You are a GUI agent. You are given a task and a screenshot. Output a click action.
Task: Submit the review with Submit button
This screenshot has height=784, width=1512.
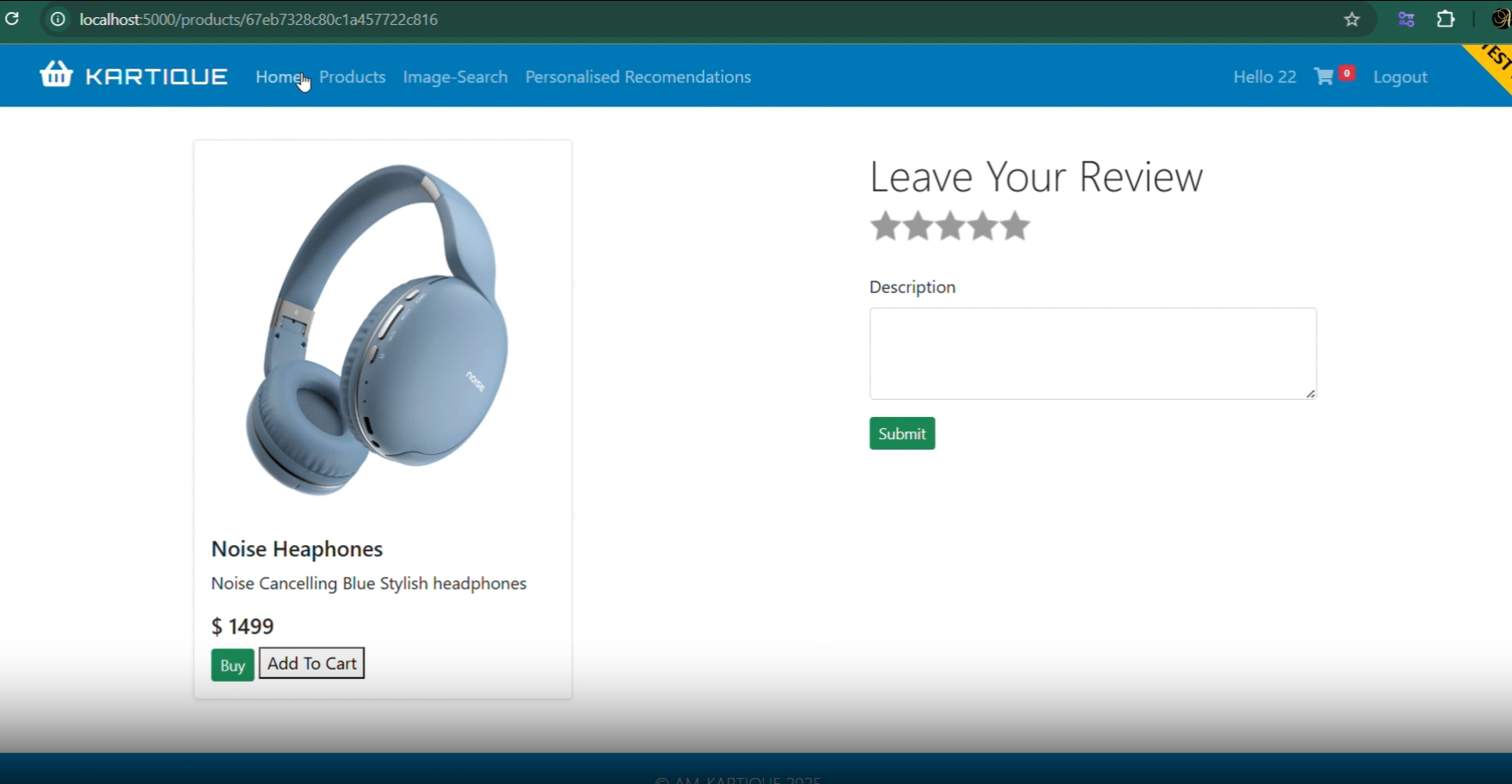point(902,433)
